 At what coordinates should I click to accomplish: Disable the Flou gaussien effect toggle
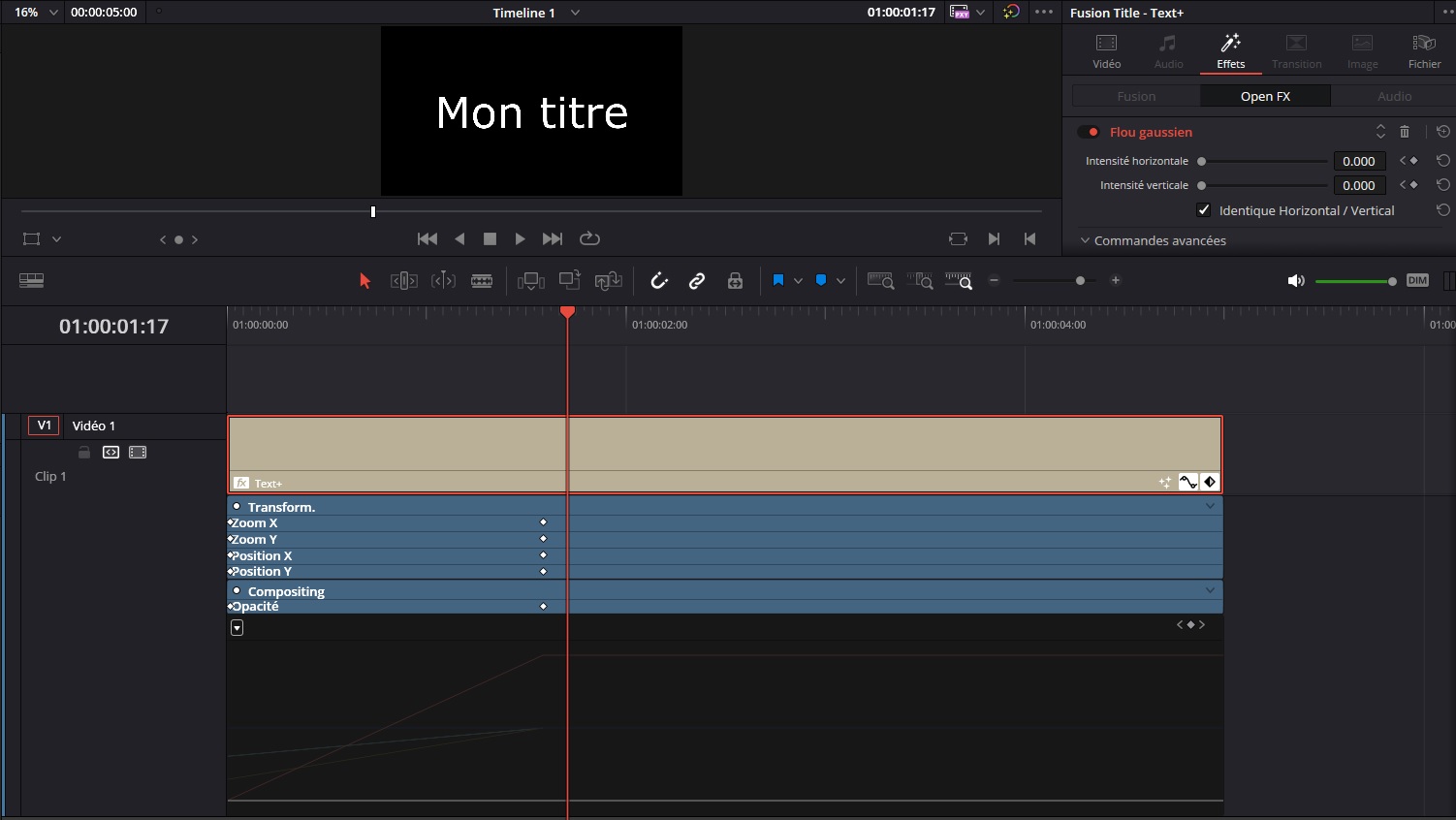tap(1089, 132)
